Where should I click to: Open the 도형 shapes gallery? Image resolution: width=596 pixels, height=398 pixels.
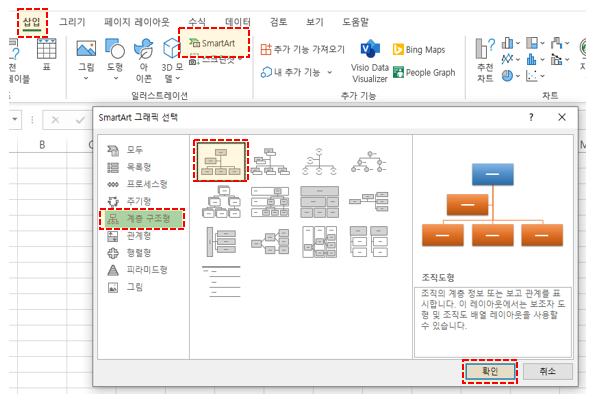(115, 49)
